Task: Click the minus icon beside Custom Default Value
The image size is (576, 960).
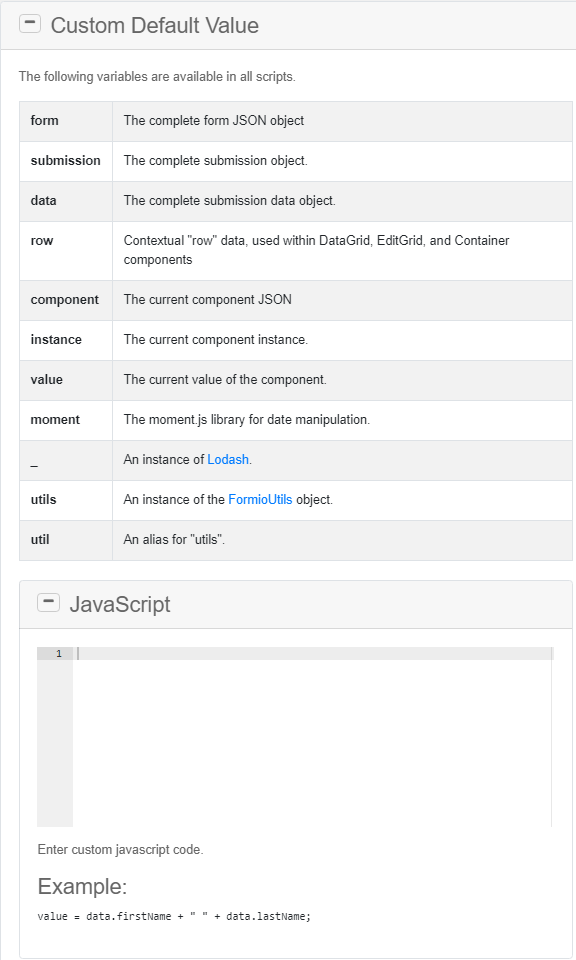Action: (x=29, y=22)
